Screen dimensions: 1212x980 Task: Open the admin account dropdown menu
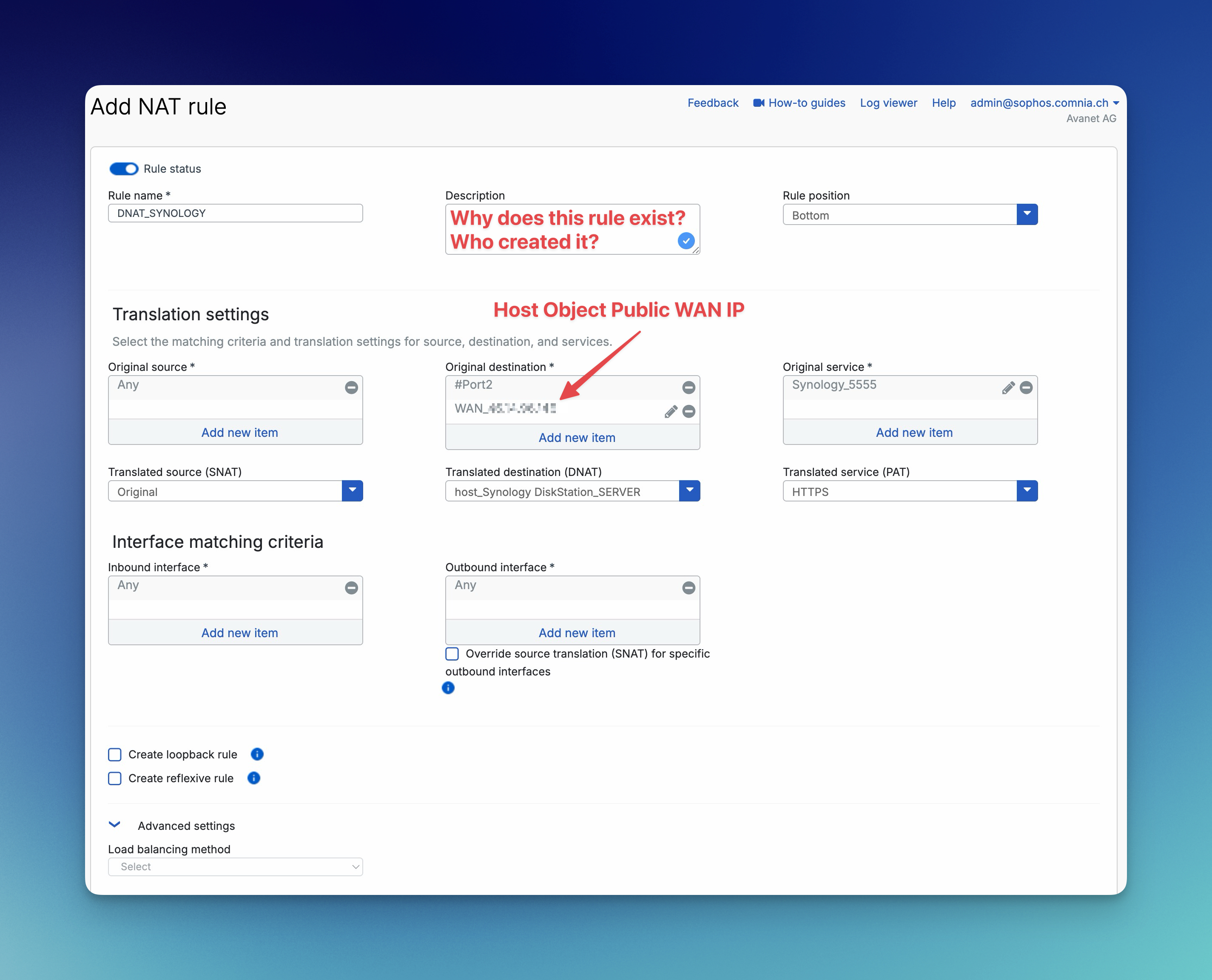1044,103
